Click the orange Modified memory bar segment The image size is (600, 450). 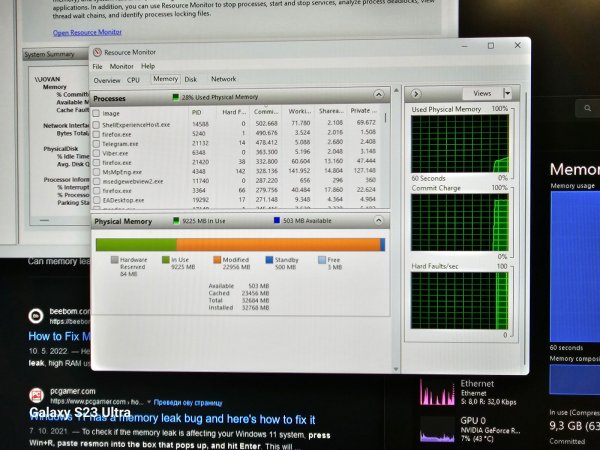278,245
